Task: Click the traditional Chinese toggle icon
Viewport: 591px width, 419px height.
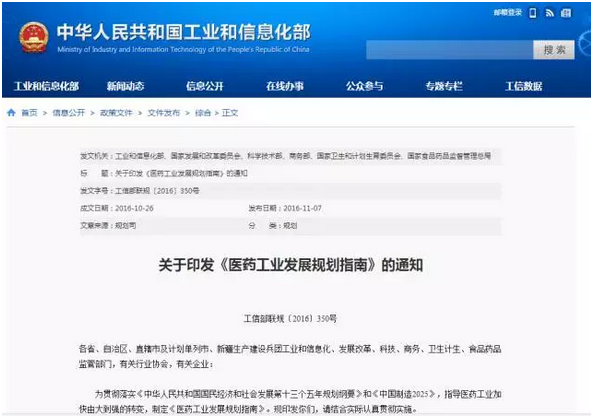Action: click(566, 13)
